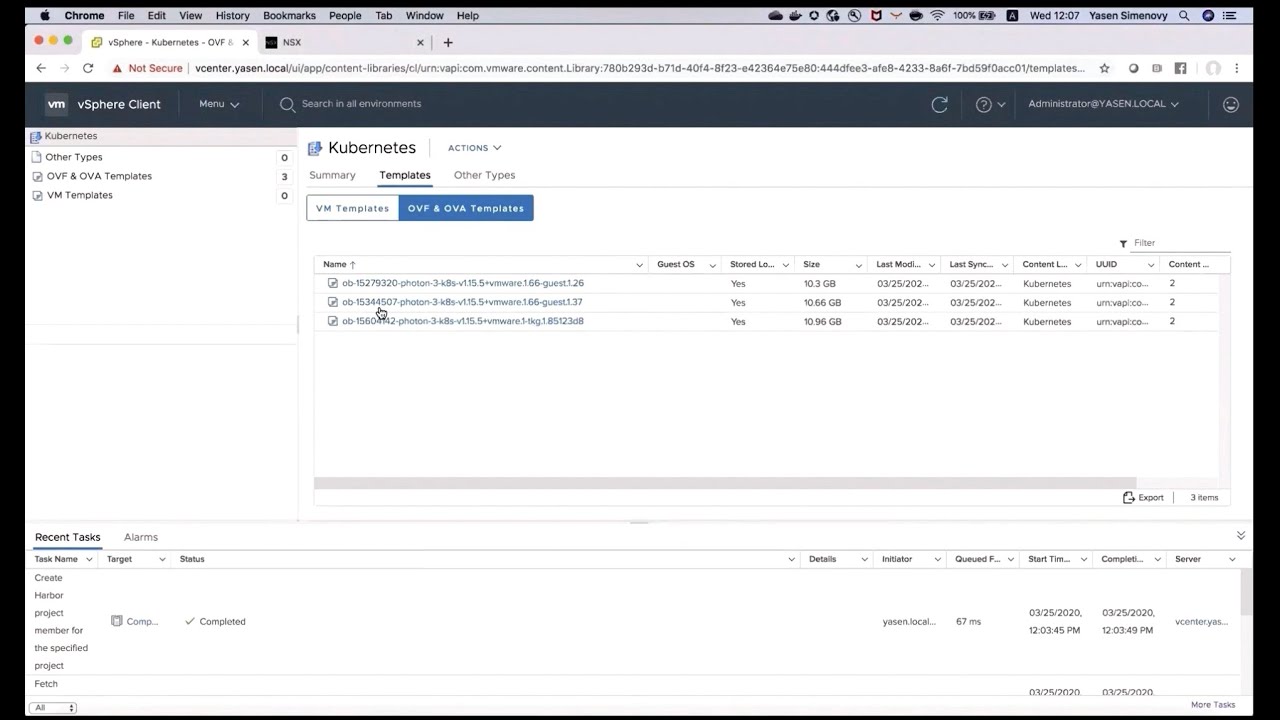Expand the ACTIONS dropdown
The width and height of the screenshot is (1280, 720).
click(474, 148)
